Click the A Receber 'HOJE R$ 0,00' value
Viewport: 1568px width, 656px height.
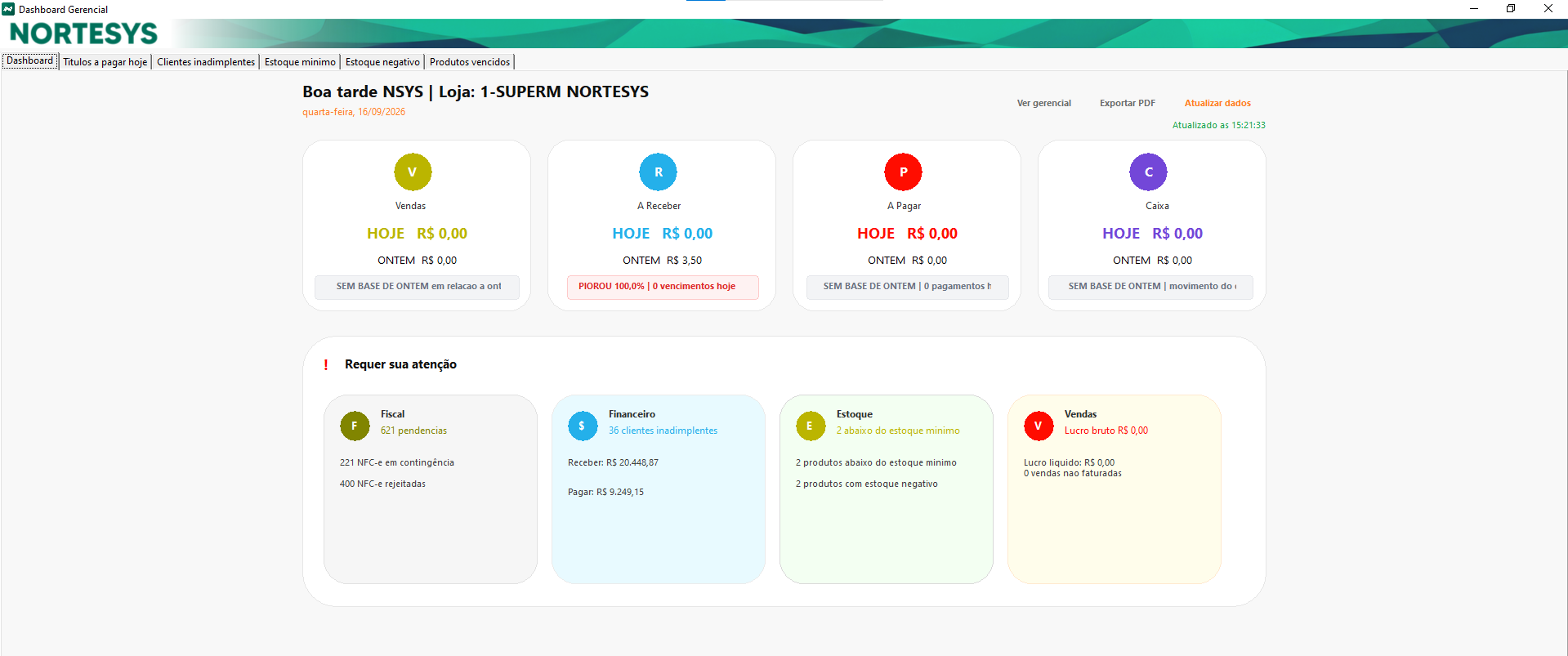pyautogui.click(x=663, y=234)
